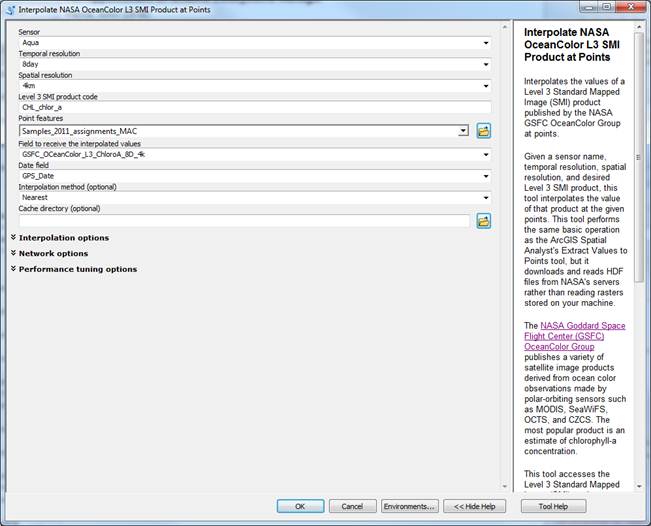Open the Point features dropdown arrow
Viewport: 651px width, 526px height.
coord(463,131)
